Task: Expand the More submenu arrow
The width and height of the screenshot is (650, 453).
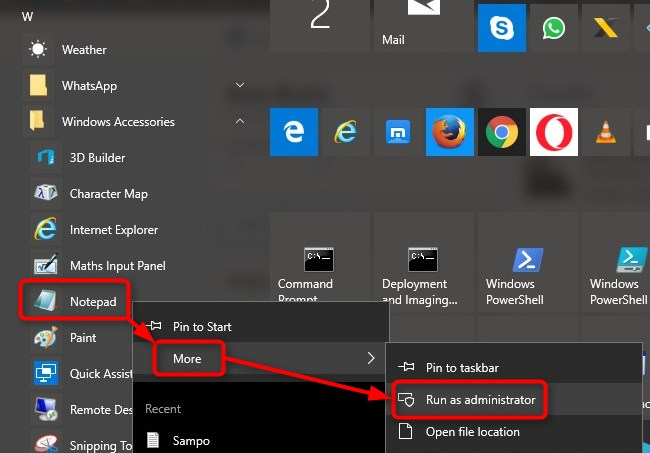Action: point(371,358)
